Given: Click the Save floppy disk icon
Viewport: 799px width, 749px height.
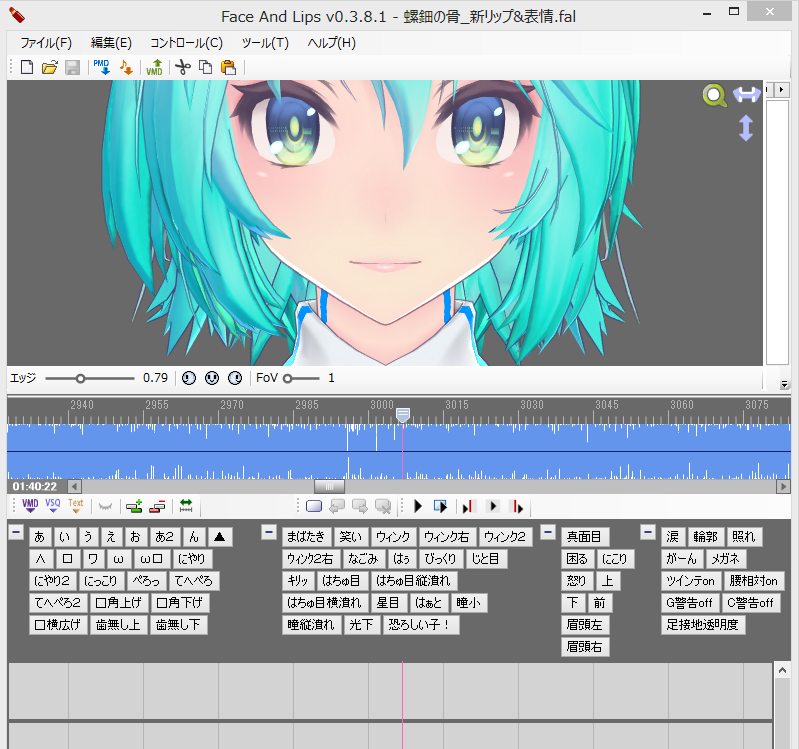Looking at the screenshot, I should tap(72, 67).
